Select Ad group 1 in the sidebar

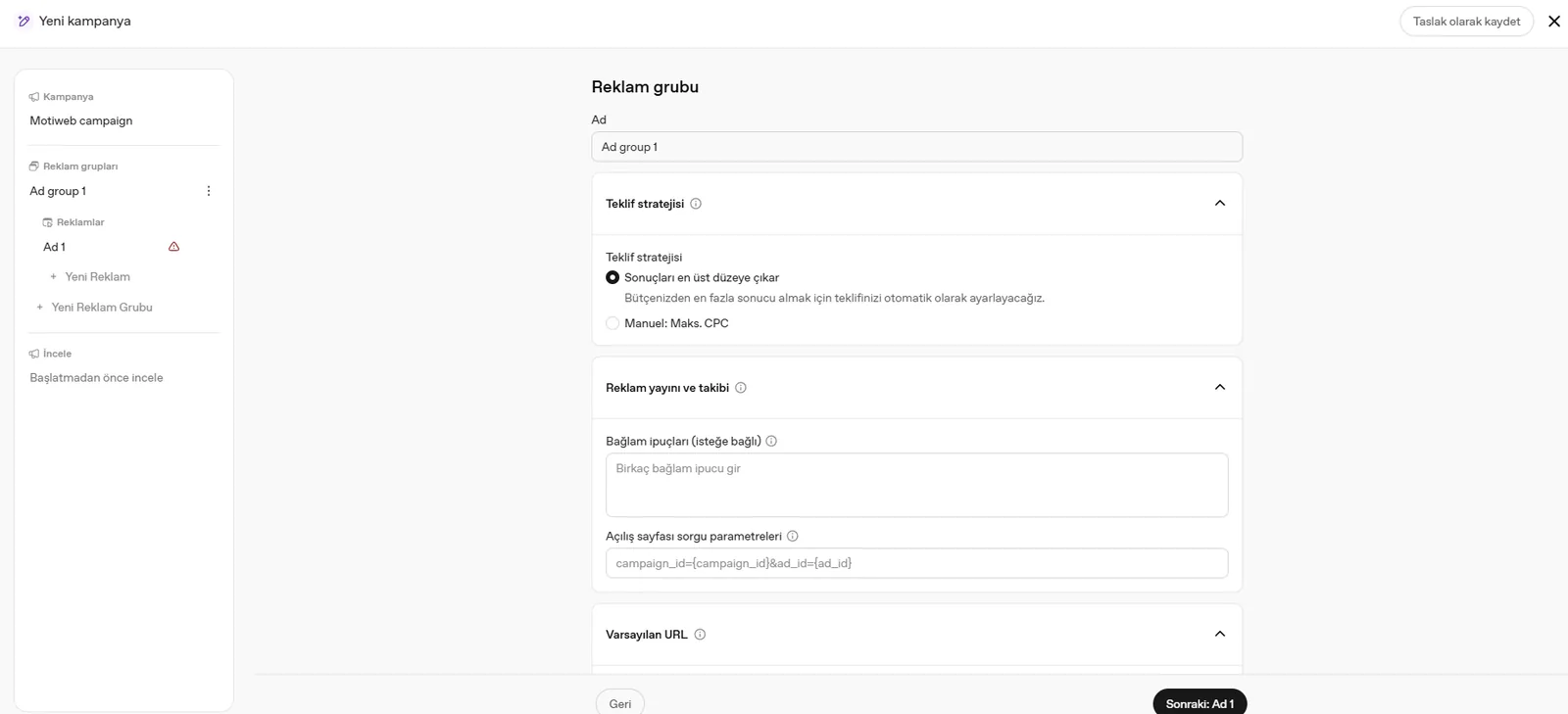pos(58,191)
